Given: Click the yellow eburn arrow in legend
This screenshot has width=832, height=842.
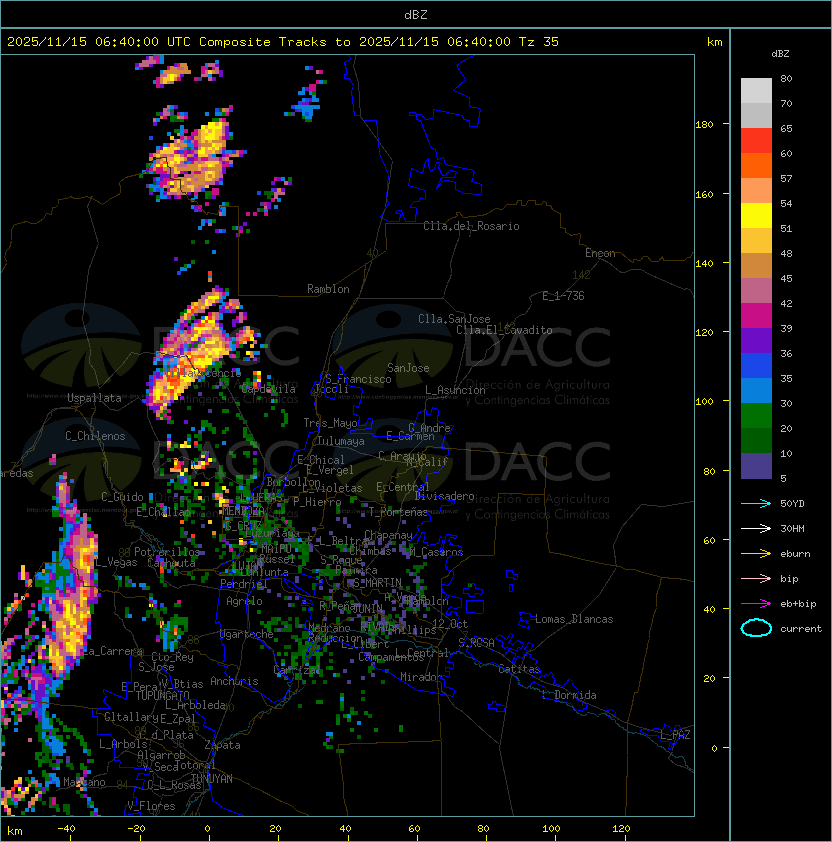Looking at the screenshot, I should point(756,554).
